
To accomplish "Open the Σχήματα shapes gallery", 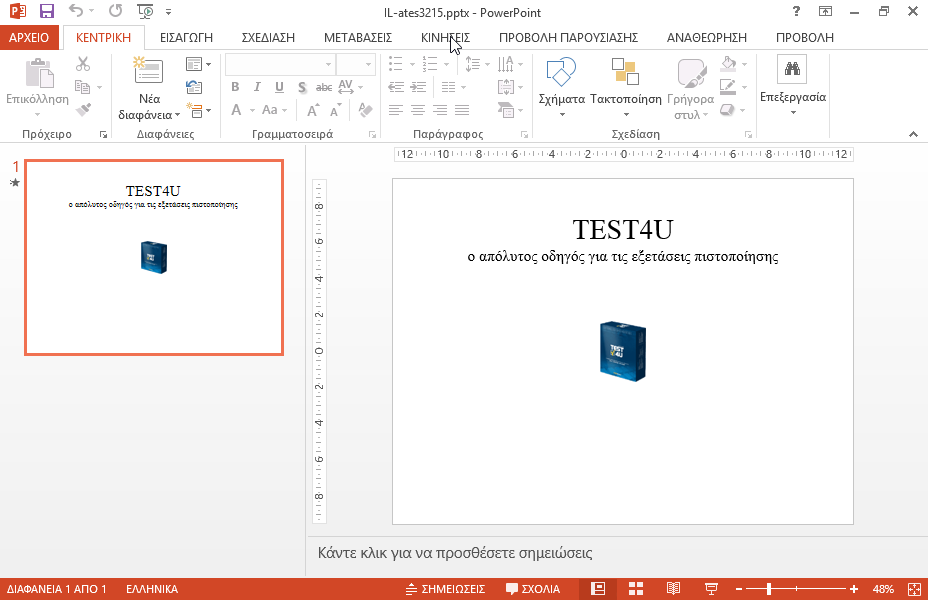I will point(562,86).
